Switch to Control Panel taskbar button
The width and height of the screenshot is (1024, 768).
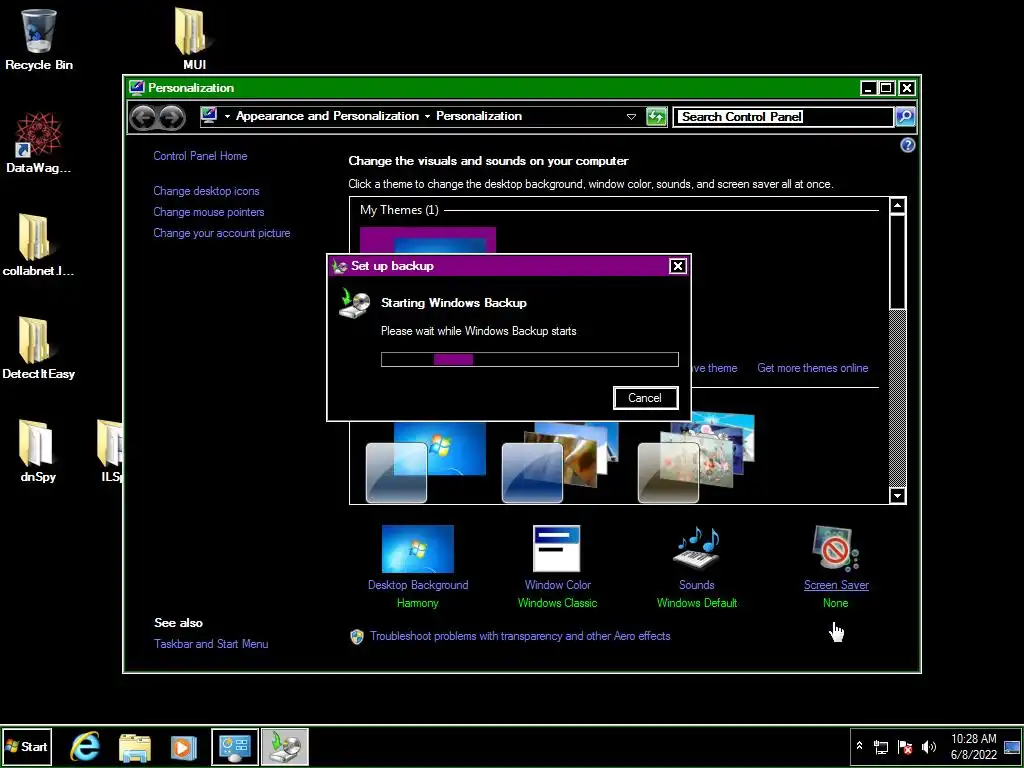pos(234,746)
